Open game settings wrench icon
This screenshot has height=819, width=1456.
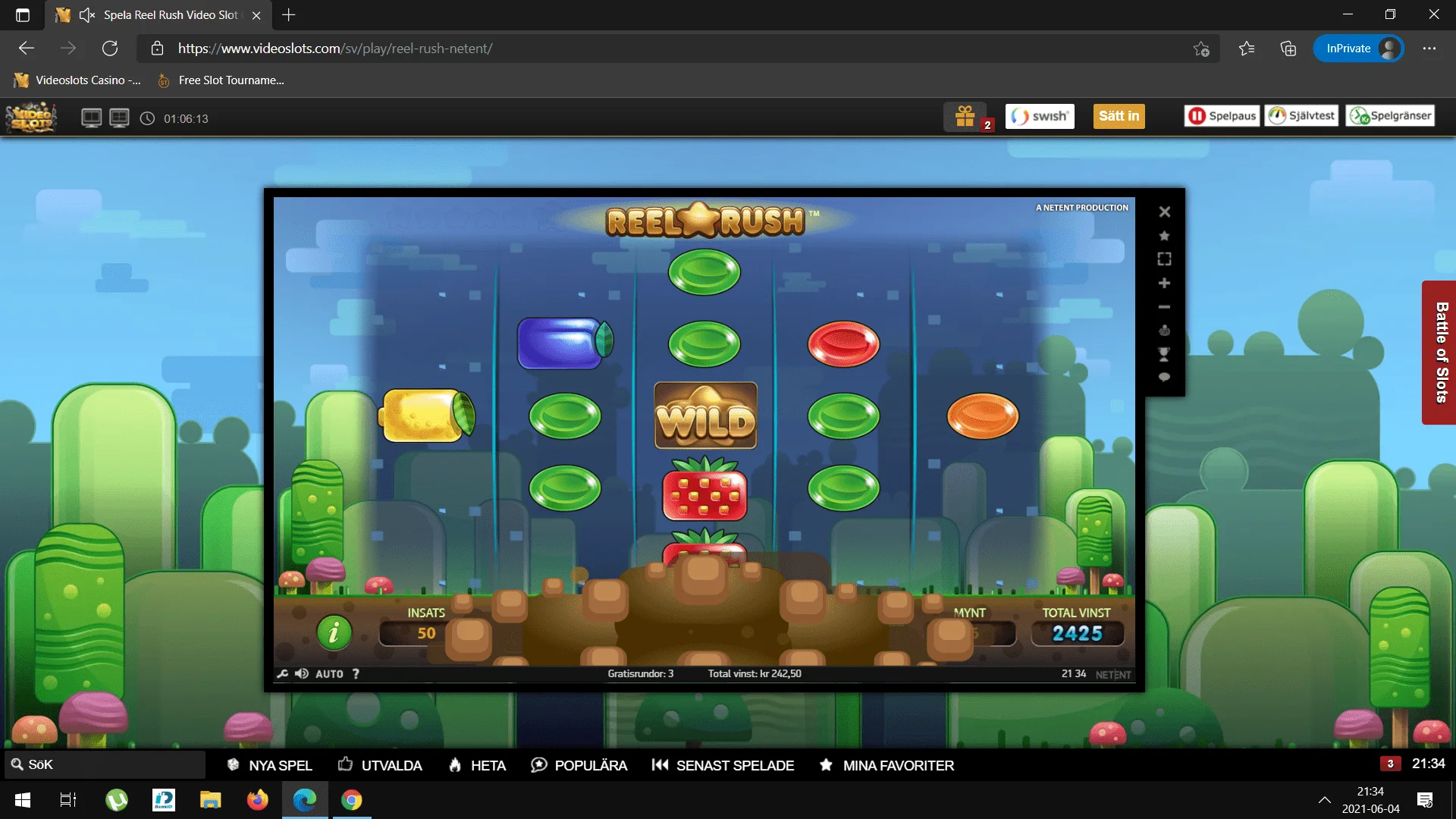[x=283, y=673]
